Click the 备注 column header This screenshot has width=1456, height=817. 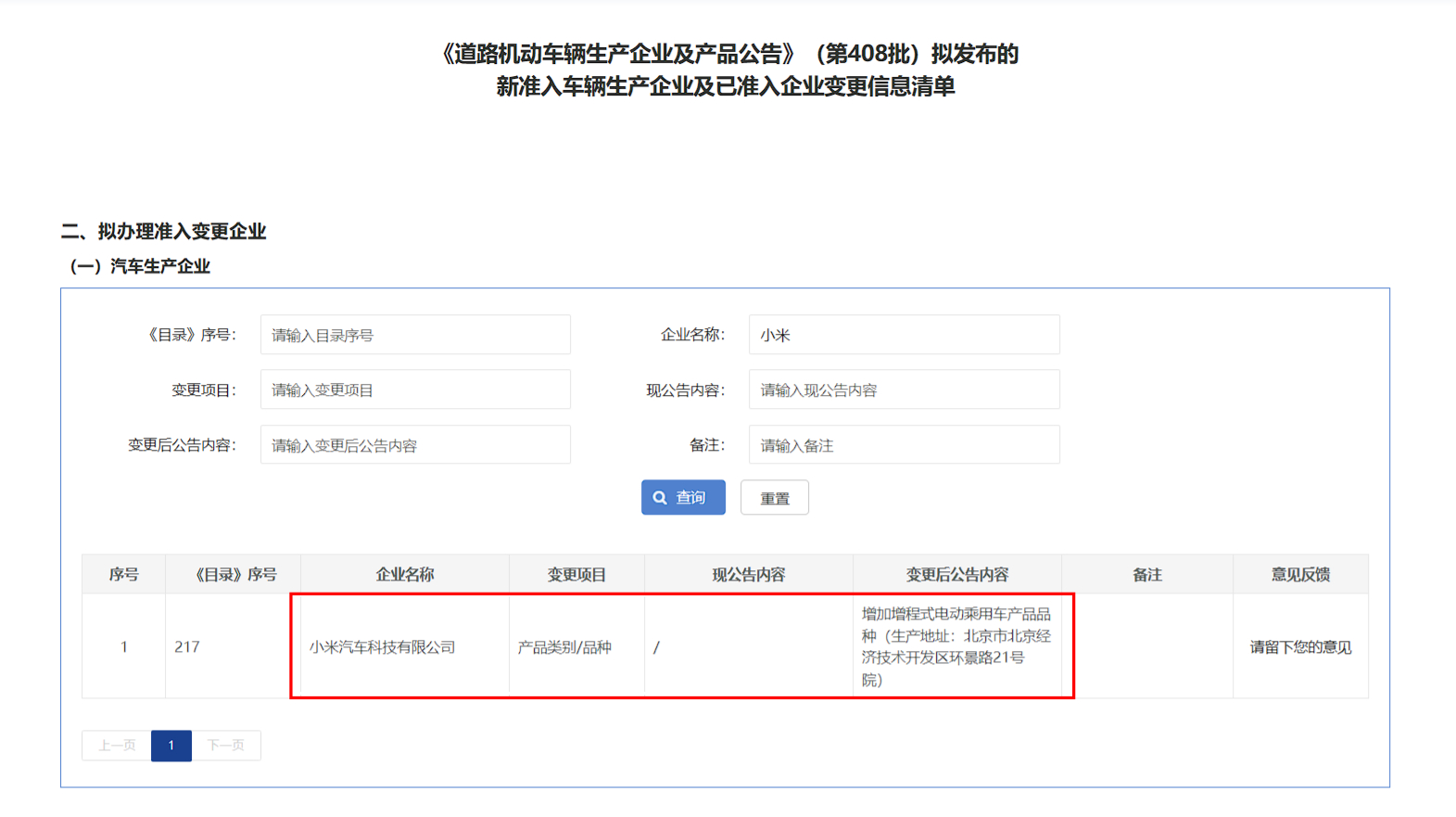click(x=1147, y=574)
